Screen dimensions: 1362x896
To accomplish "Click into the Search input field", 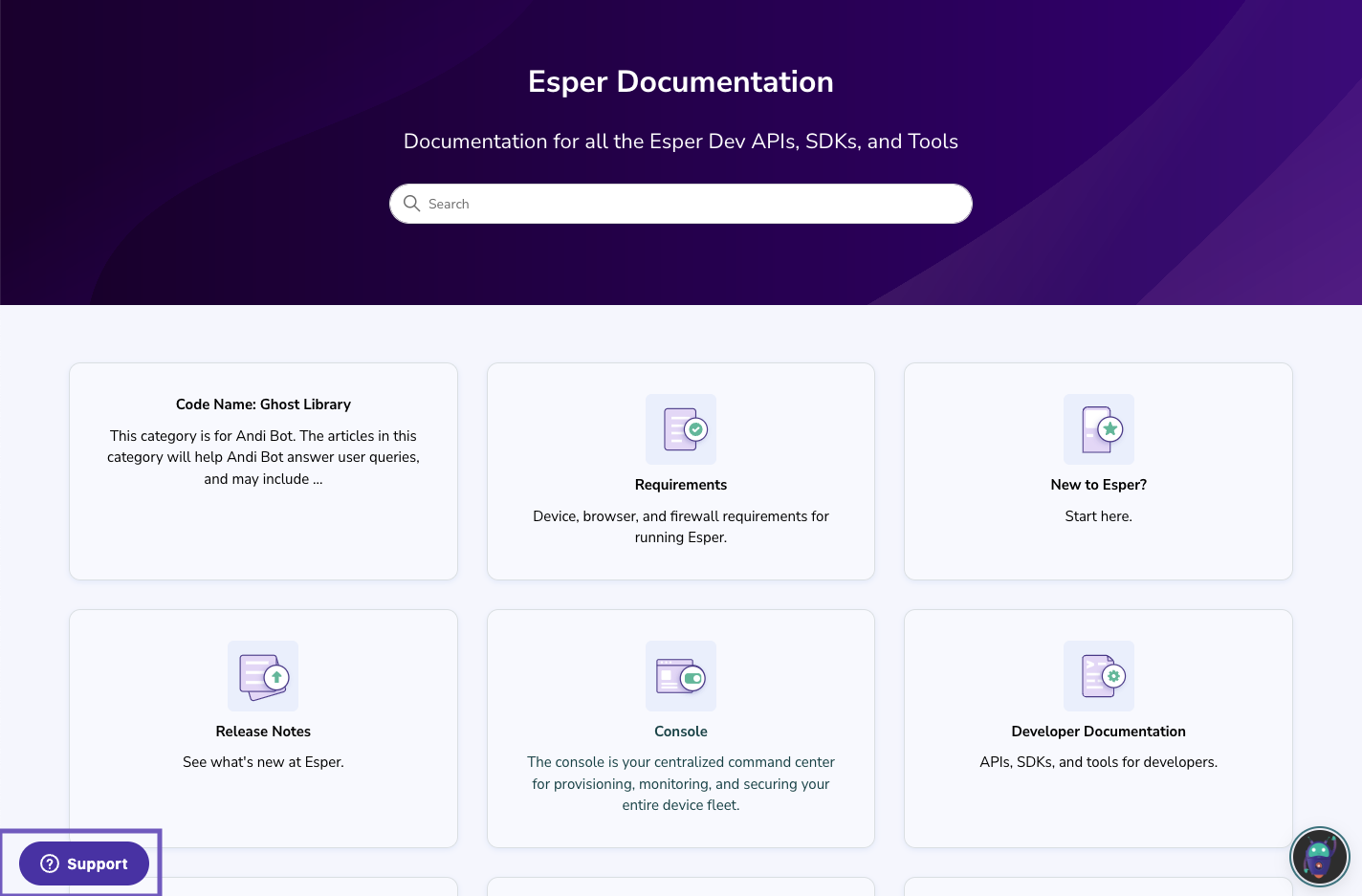I will 680,204.
